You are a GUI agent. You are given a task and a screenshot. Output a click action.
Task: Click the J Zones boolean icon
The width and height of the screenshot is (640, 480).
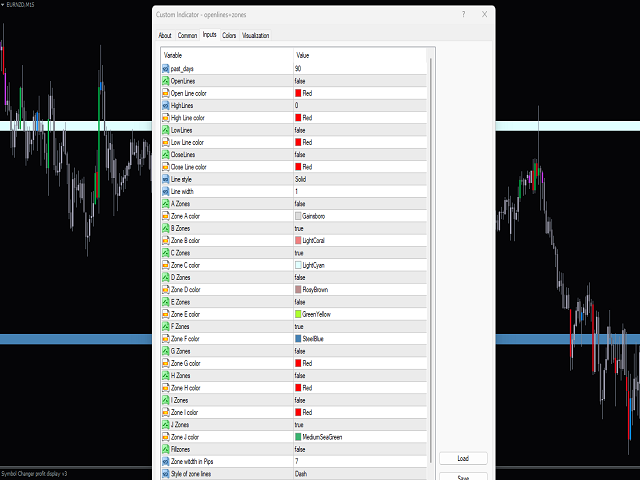[165, 424]
